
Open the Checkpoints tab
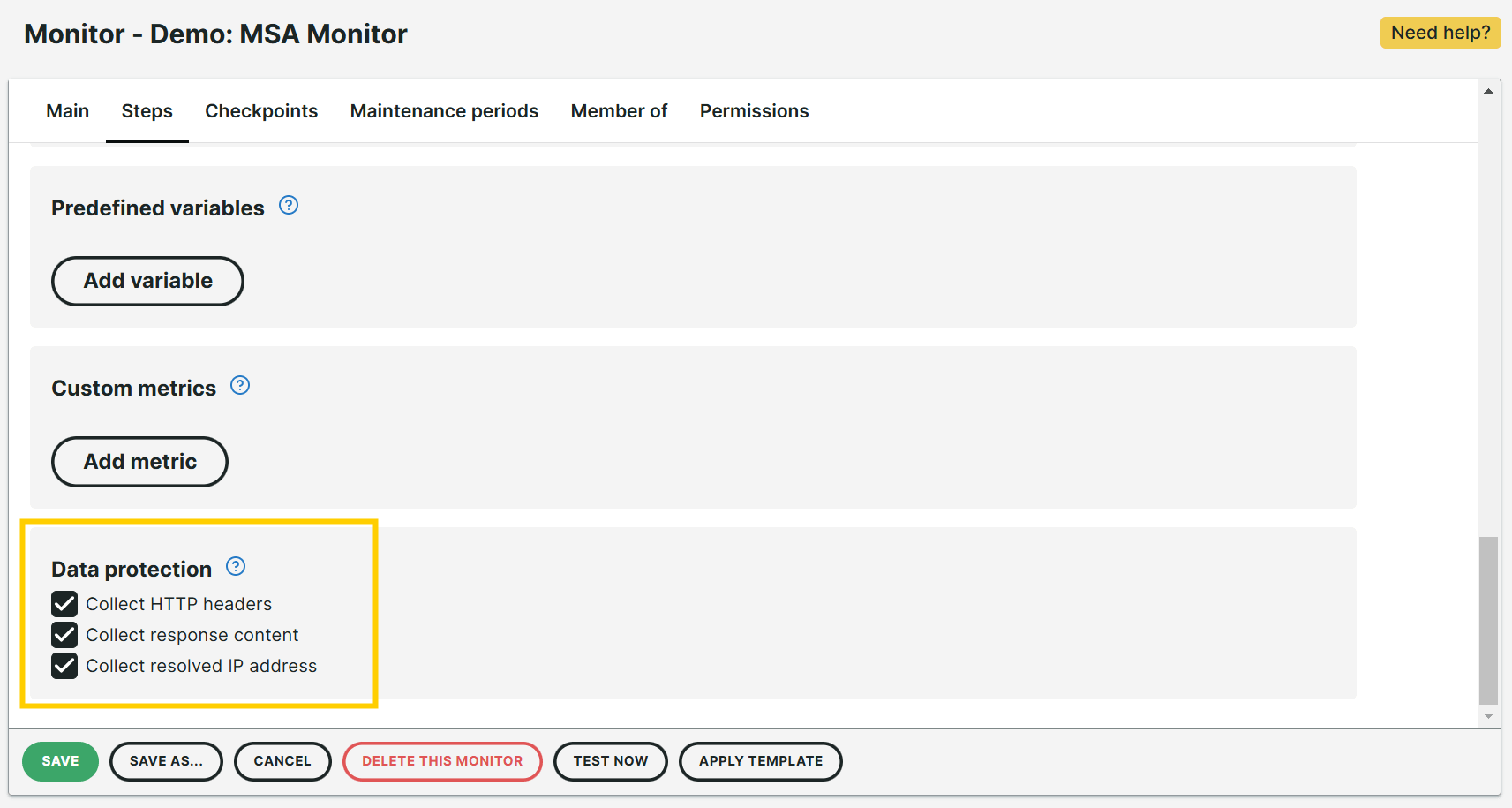[x=261, y=111]
